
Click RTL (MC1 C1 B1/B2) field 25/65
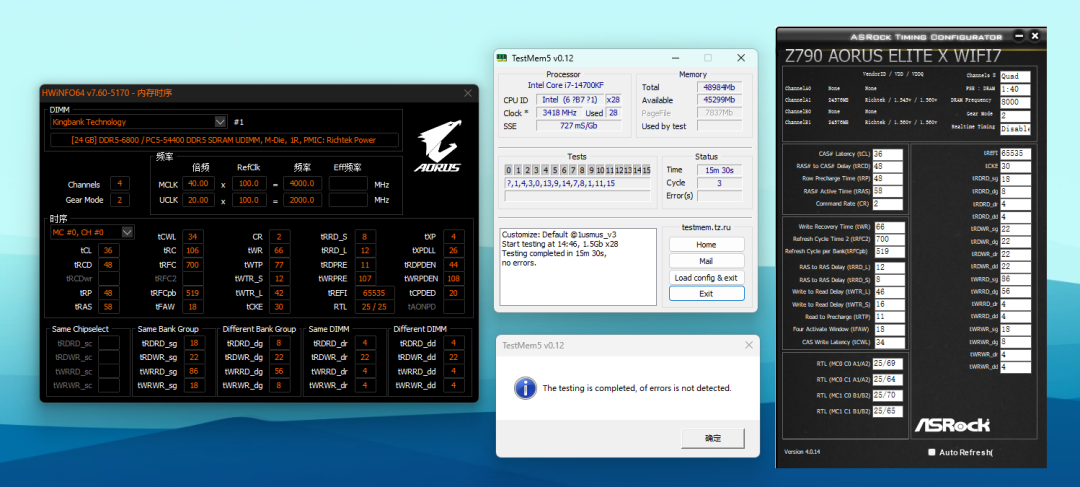pos(887,411)
